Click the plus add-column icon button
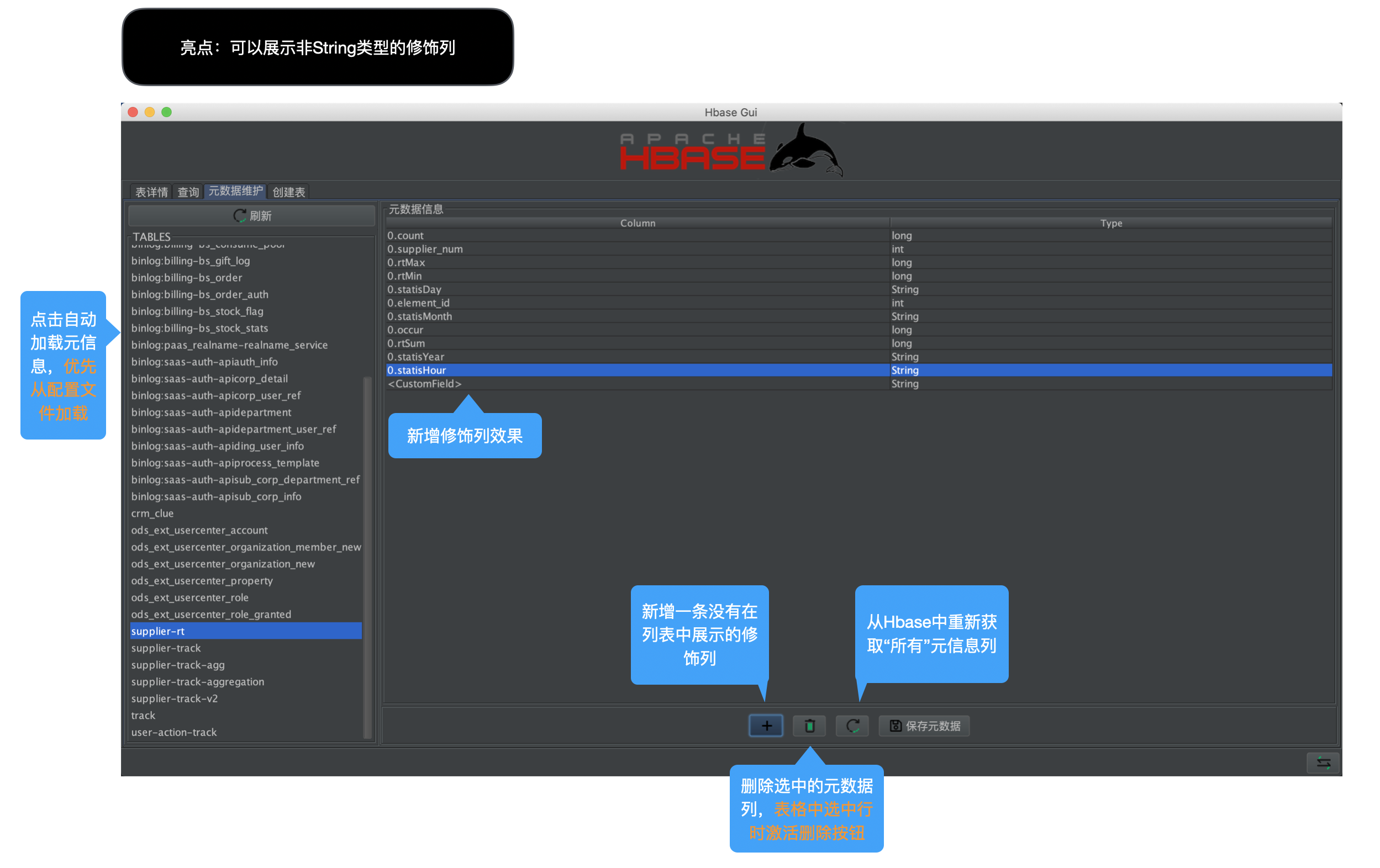Viewport: 1380px width, 868px height. [x=766, y=726]
